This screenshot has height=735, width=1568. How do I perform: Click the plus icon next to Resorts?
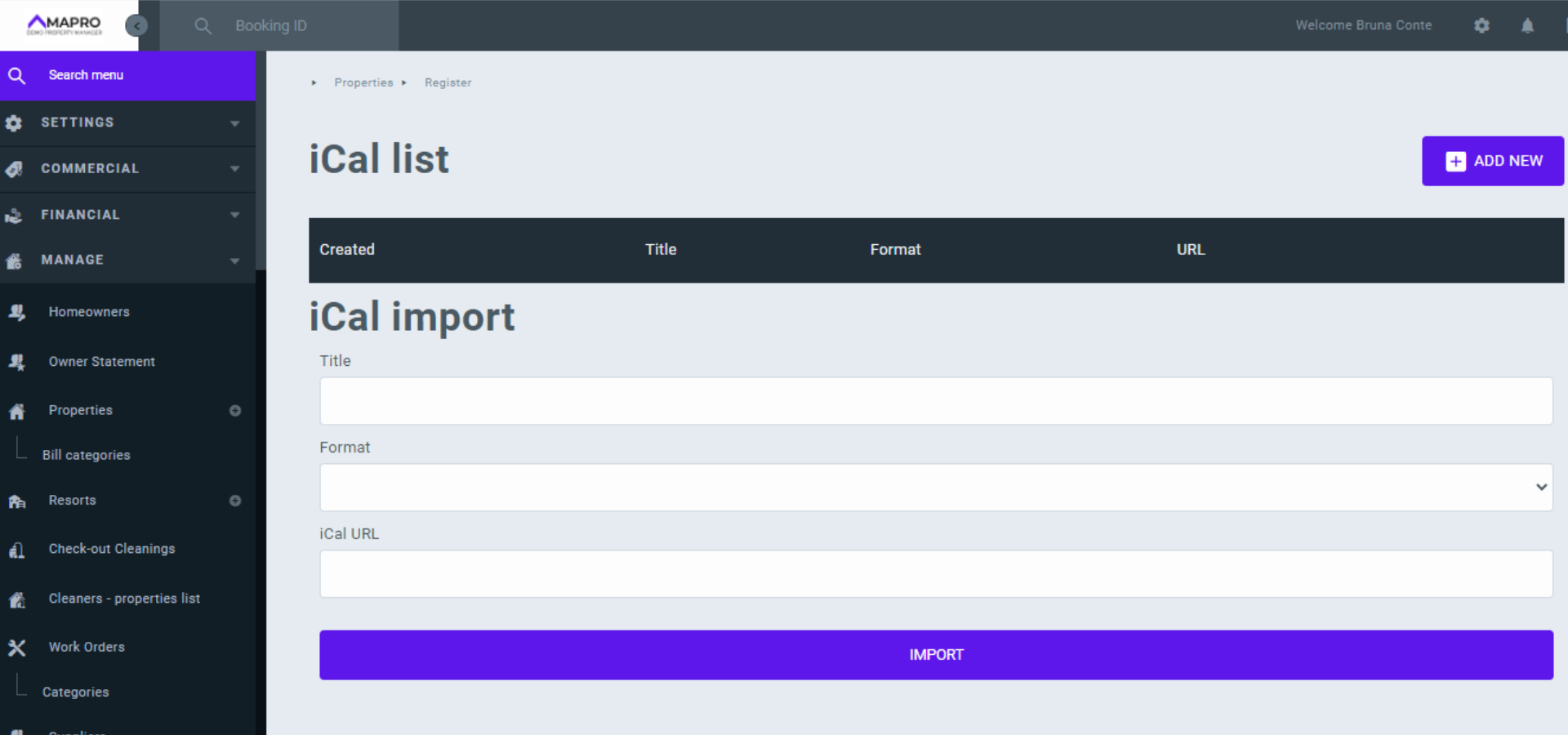(236, 501)
